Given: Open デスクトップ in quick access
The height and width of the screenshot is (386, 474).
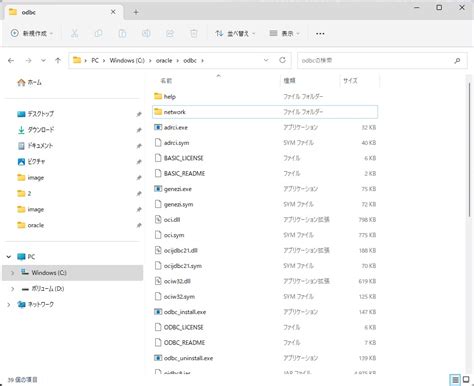Looking at the screenshot, I should [x=35, y=114].
